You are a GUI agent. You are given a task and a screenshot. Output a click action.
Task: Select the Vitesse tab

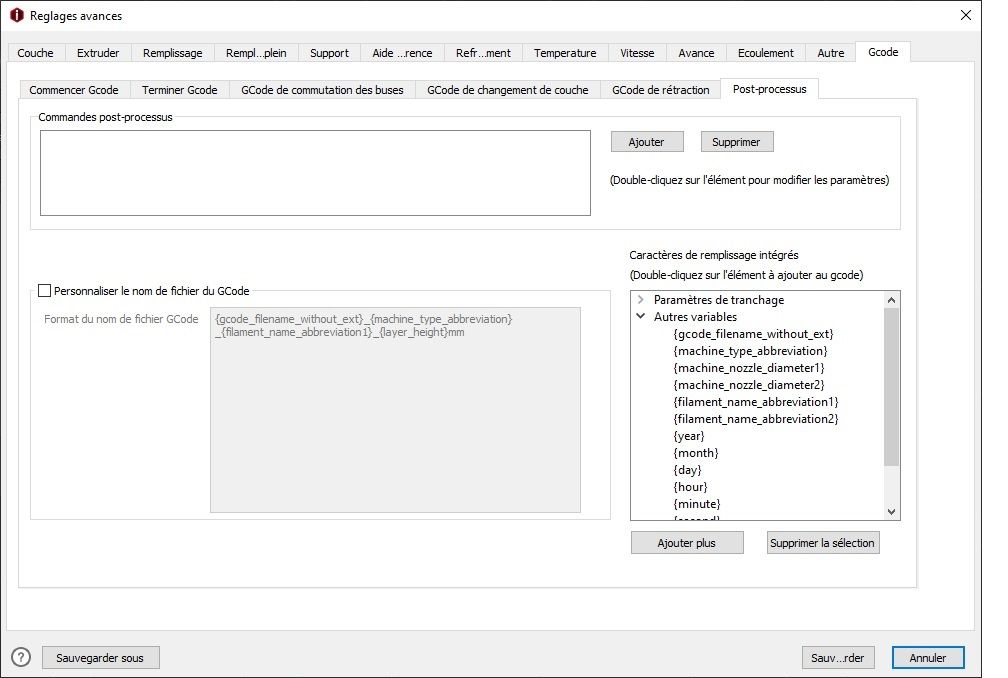point(637,53)
